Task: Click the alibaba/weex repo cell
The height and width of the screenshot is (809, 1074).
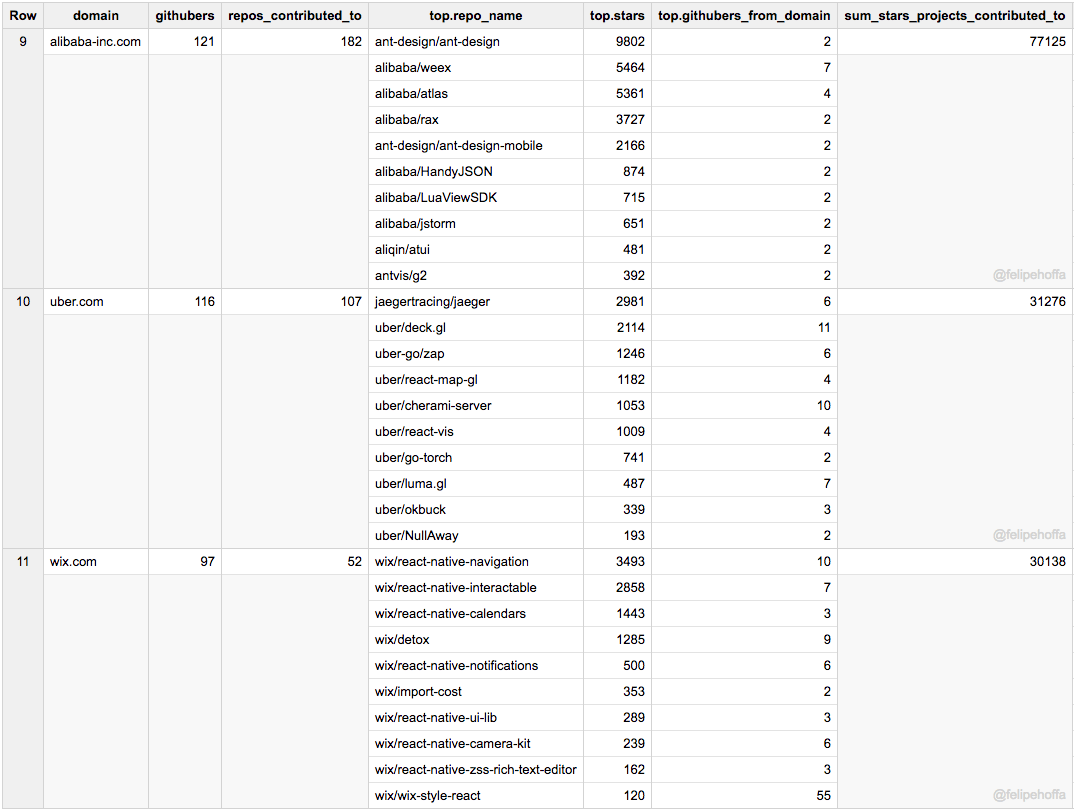Action: (x=413, y=68)
